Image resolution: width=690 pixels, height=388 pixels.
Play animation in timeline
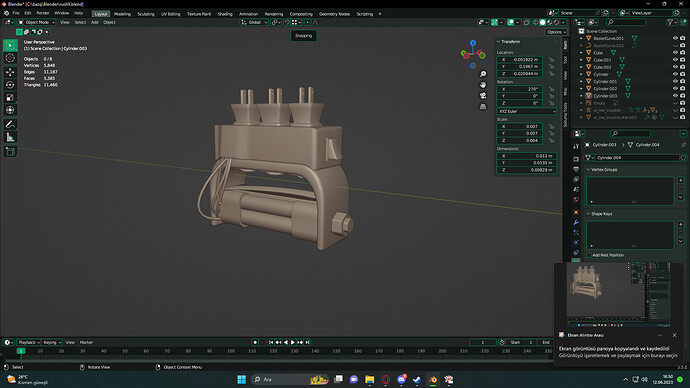[x=293, y=342]
